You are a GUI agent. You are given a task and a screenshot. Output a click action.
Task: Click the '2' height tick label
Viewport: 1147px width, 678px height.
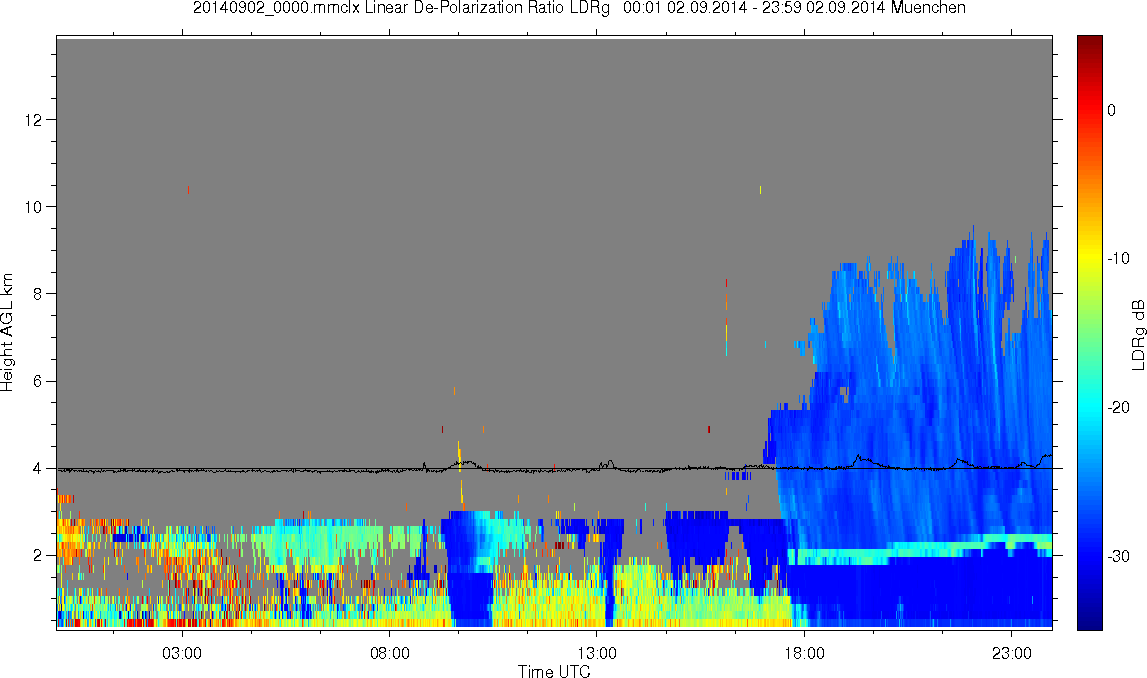pyautogui.click(x=37, y=556)
